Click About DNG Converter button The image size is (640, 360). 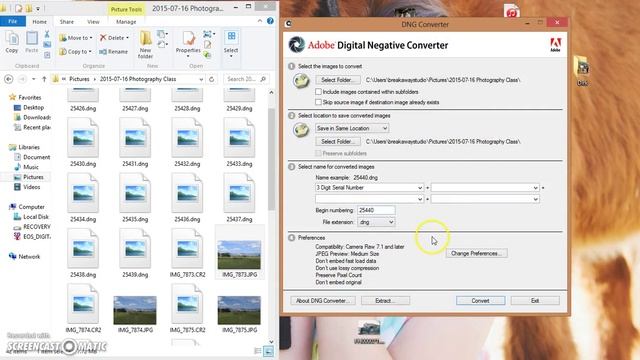[323, 301]
